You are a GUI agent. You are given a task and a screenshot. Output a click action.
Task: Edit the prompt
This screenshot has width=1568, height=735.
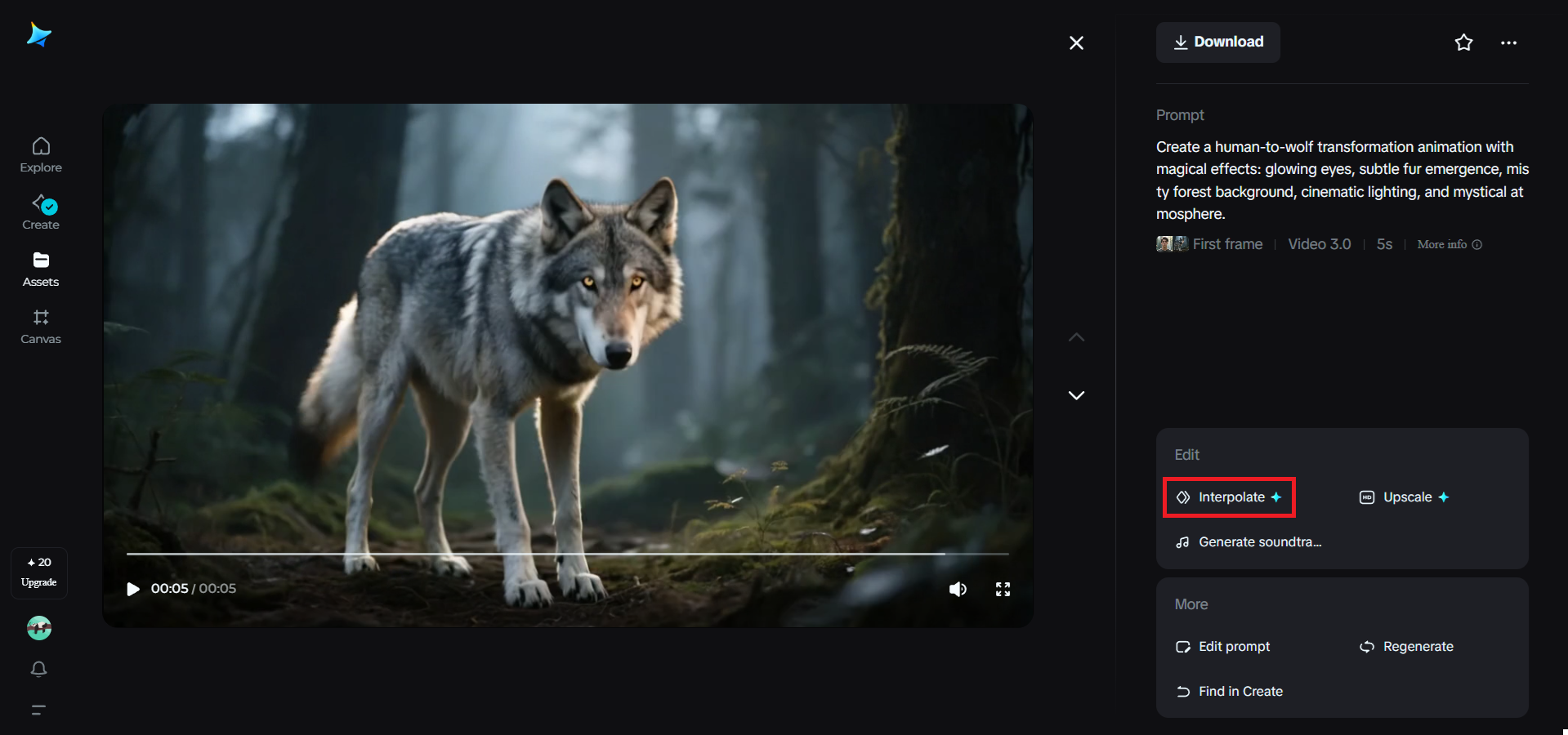(1222, 647)
